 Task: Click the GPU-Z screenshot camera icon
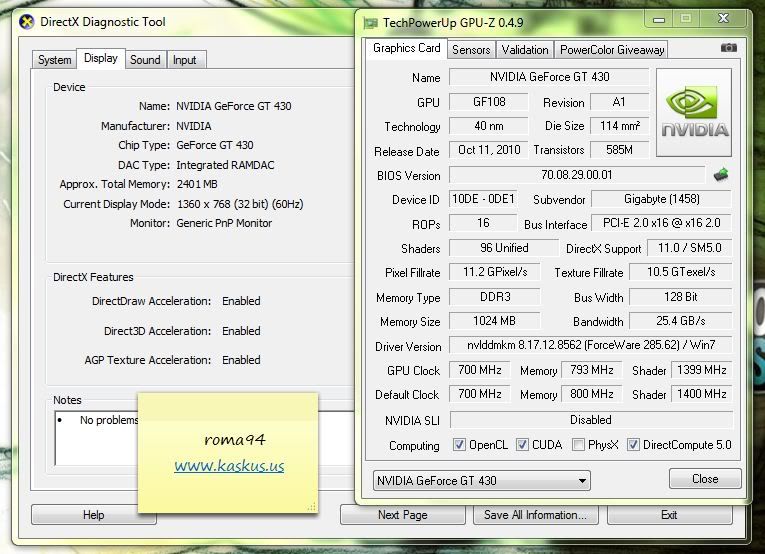pyautogui.click(x=728, y=48)
